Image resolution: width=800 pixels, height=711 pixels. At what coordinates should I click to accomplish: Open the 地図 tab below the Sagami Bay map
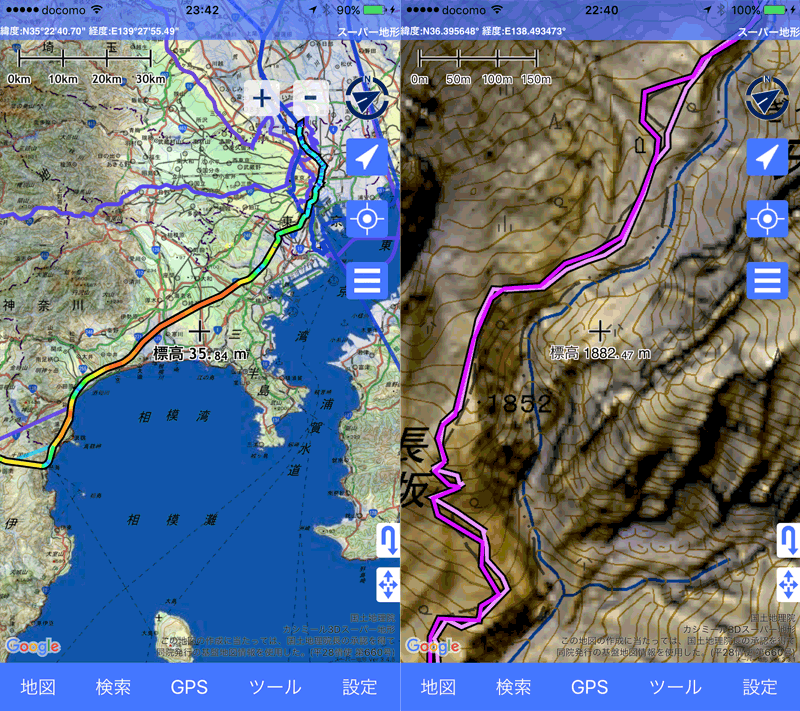(x=40, y=687)
